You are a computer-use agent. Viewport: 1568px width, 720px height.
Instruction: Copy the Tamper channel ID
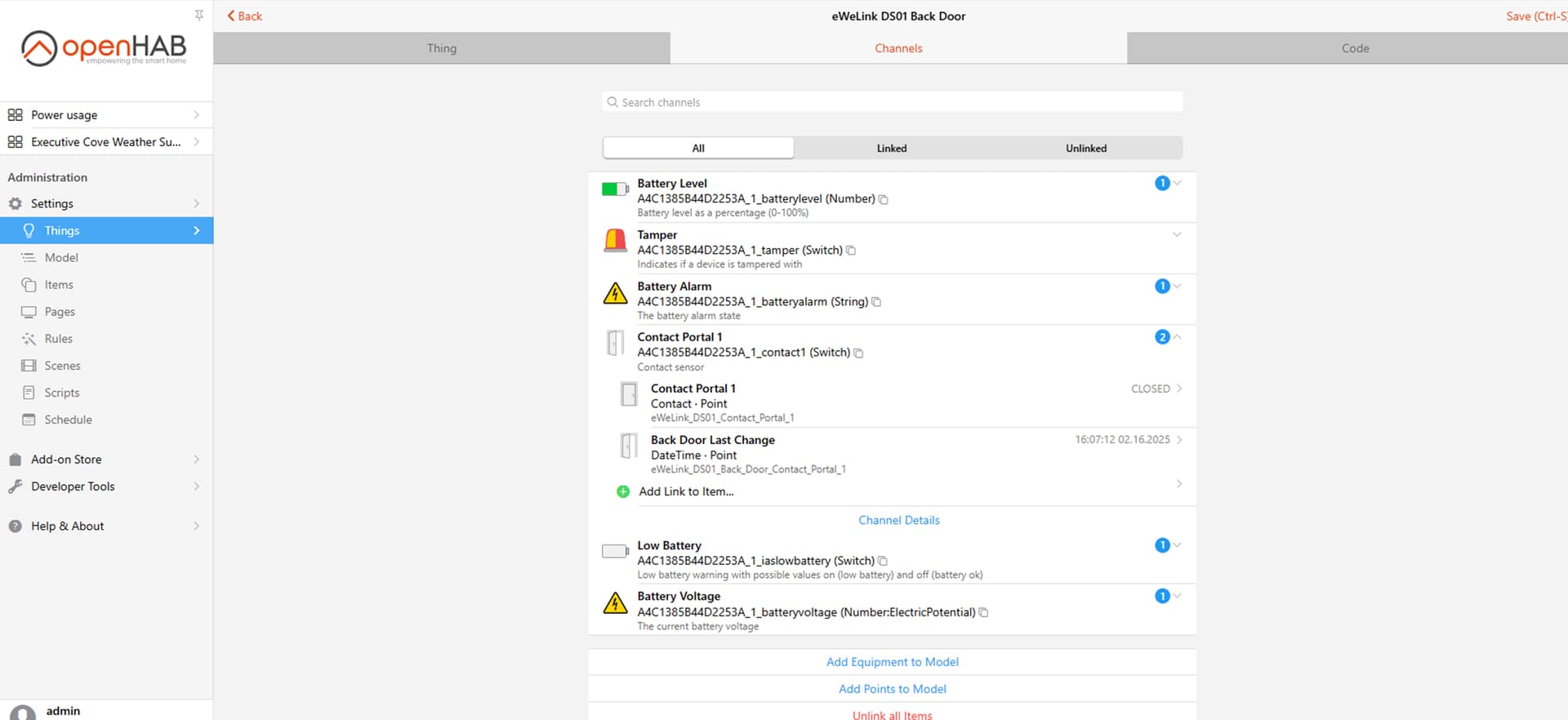coord(850,251)
